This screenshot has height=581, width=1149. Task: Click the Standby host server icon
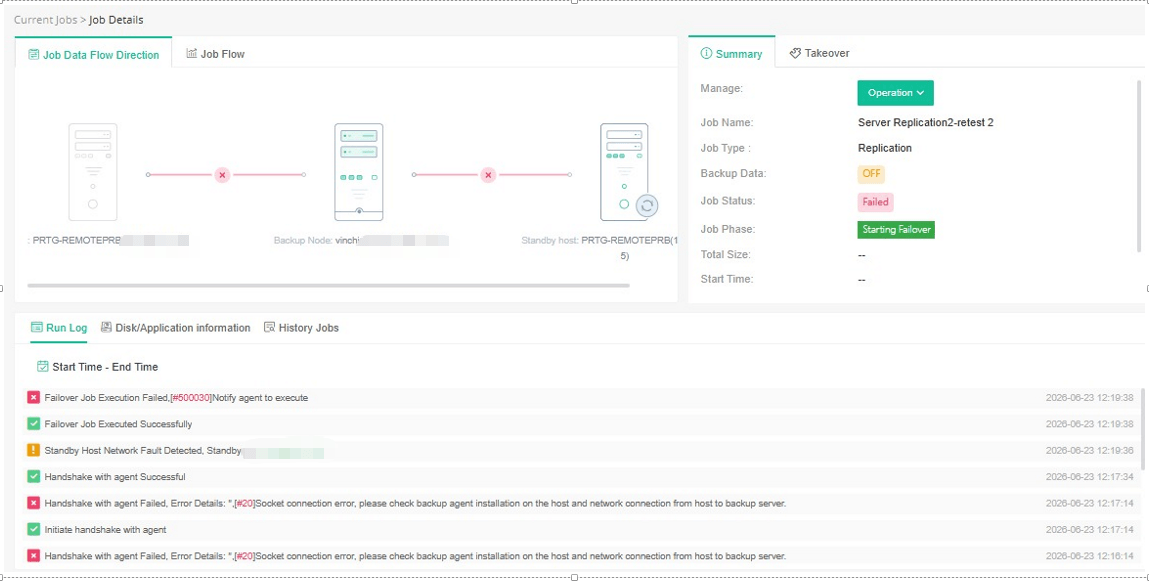tap(624, 172)
